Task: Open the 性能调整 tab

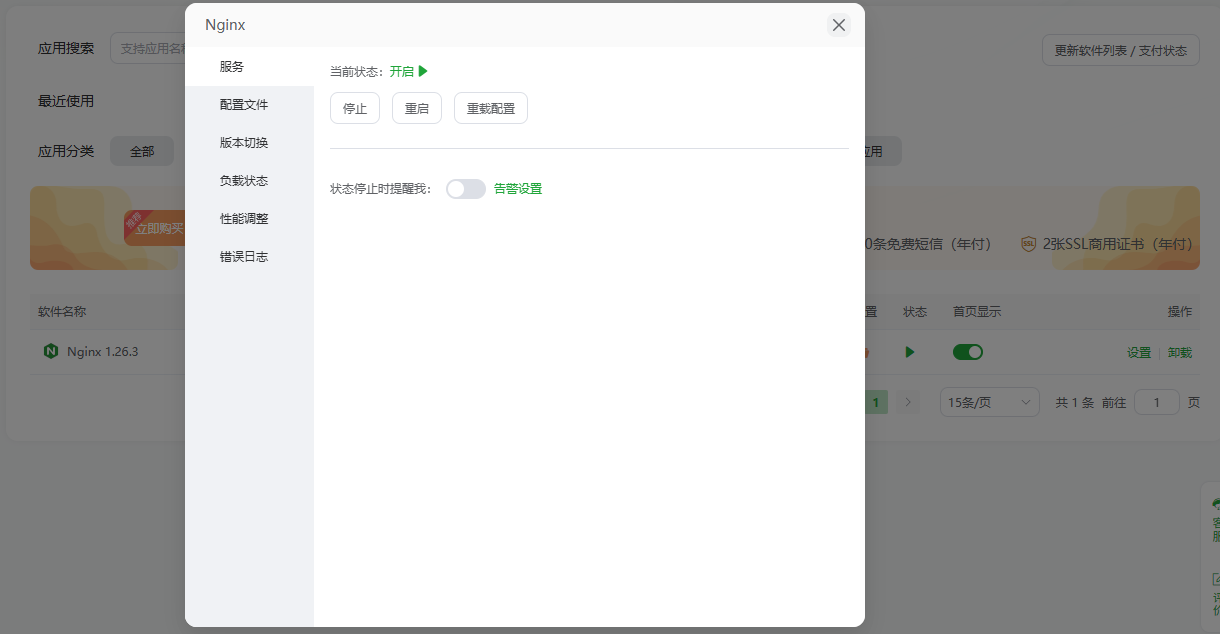Action: [242, 218]
